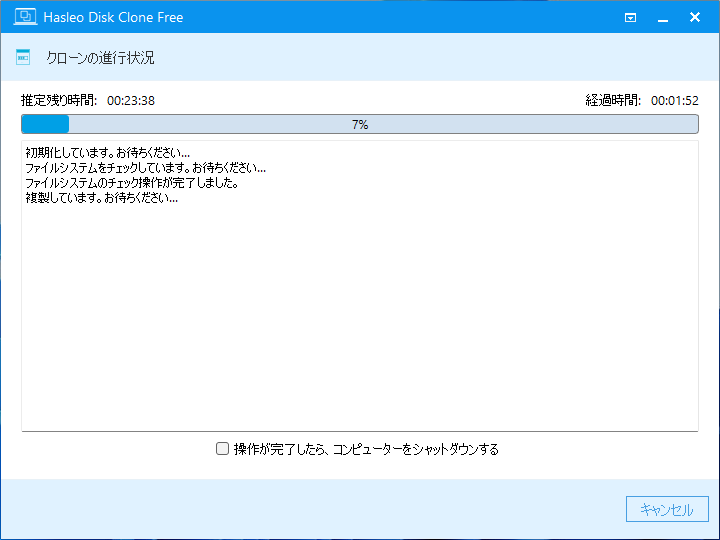Click the Hasleo Disk Clone app icon
This screenshot has width=720, height=540.
click(x=25, y=17)
